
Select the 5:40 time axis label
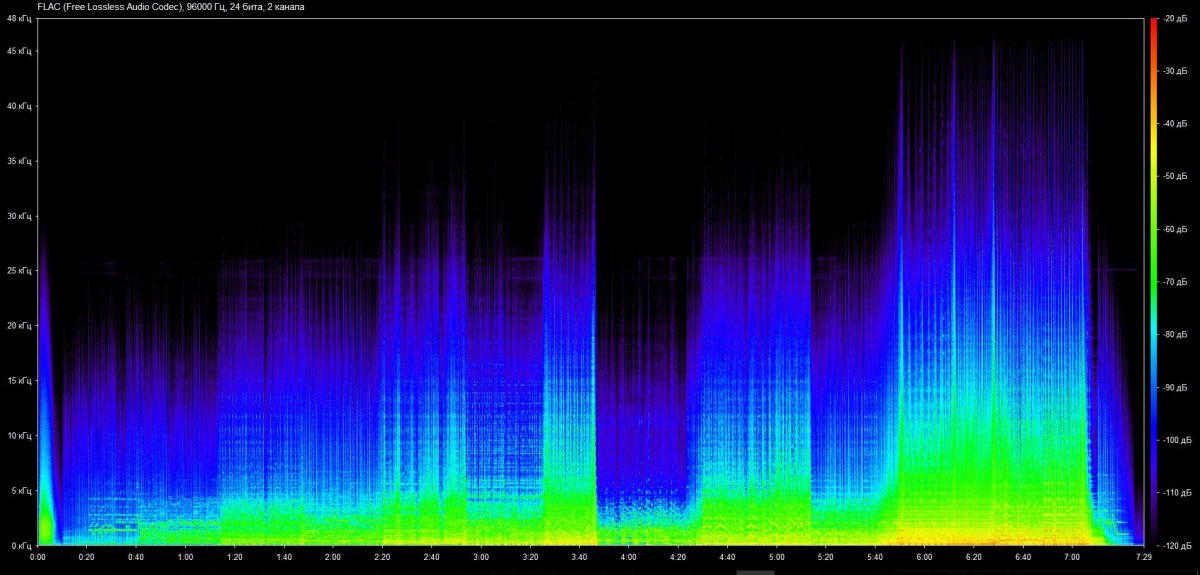(x=875, y=557)
